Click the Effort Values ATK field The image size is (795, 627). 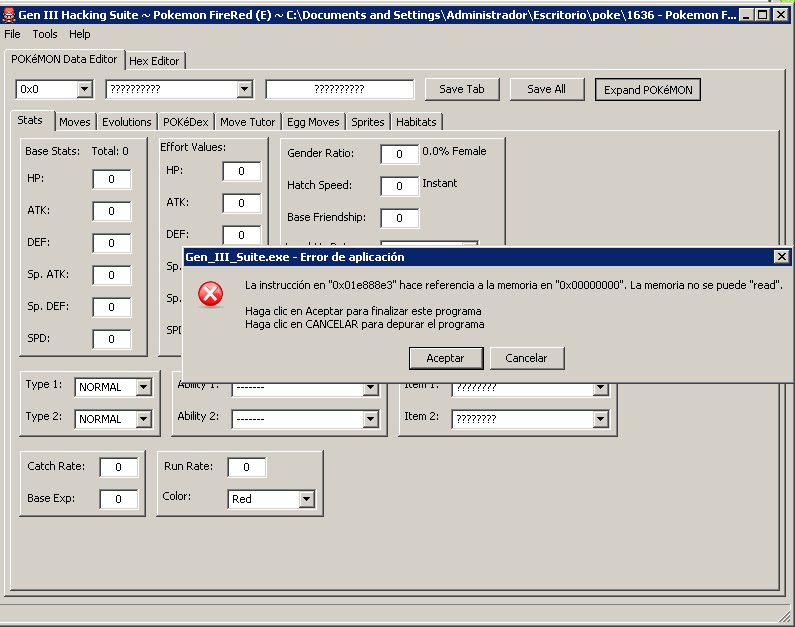coord(241,203)
